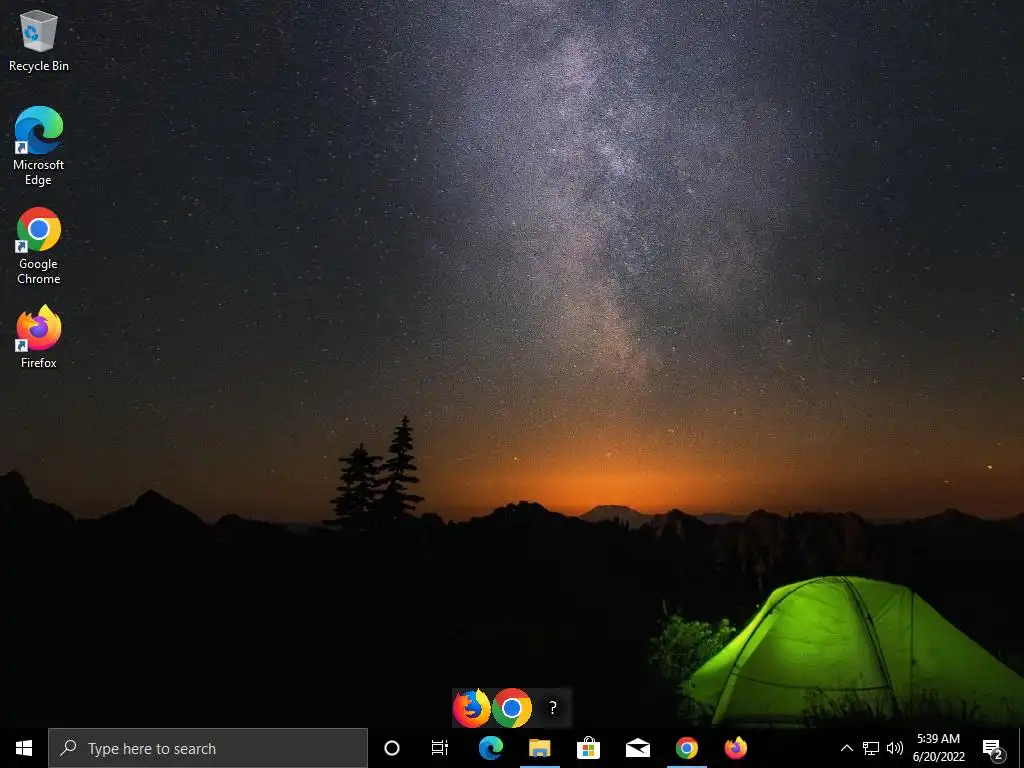Image resolution: width=1024 pixels, height=768 pixels.
Task: Open the volume speaker tray icon
Action: (x=895, y=748)
